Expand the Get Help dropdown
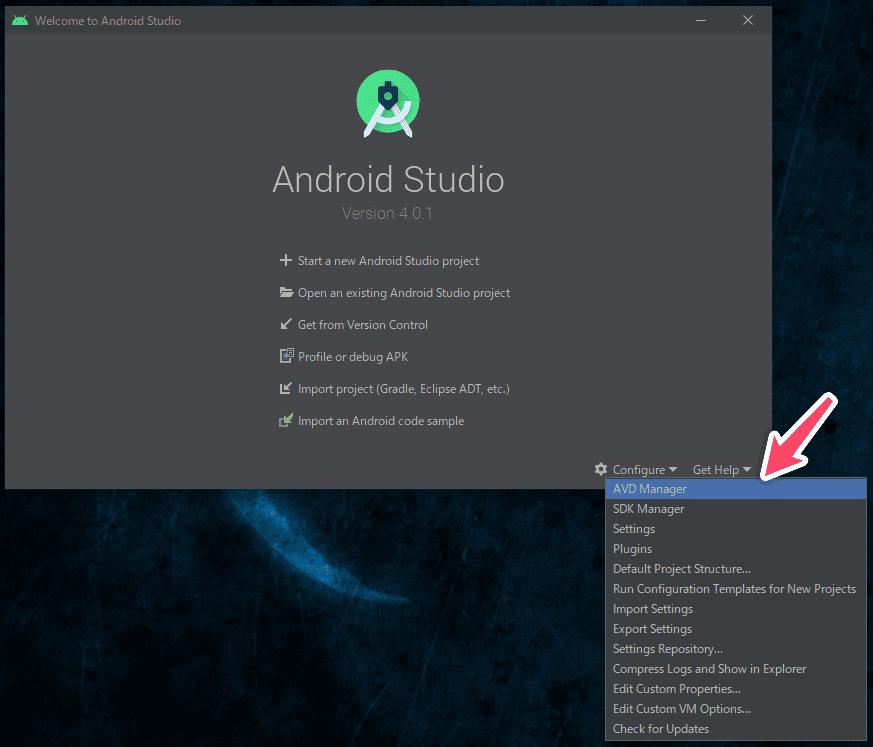Screen dimensions: 873x747 pyautogui.click(x=722, y=470)
